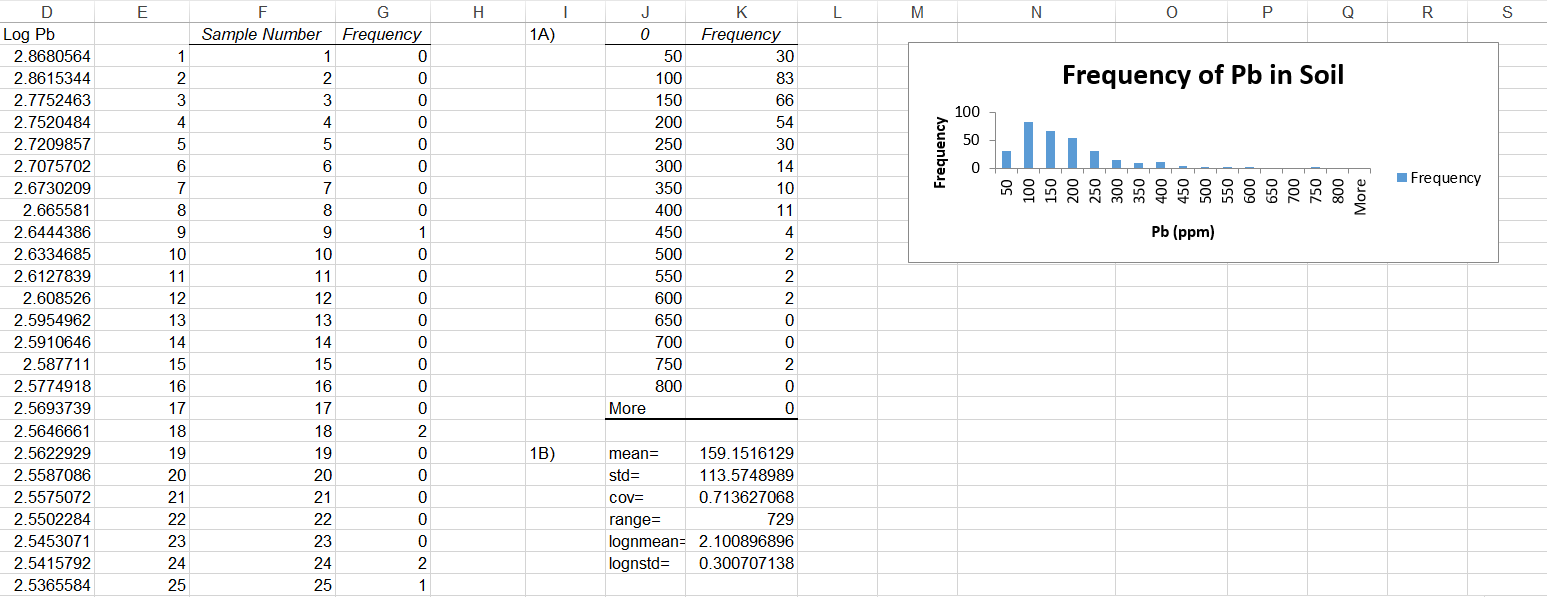Select the Pb (ppm) horizontal axis title

[x=1181, y=232]
